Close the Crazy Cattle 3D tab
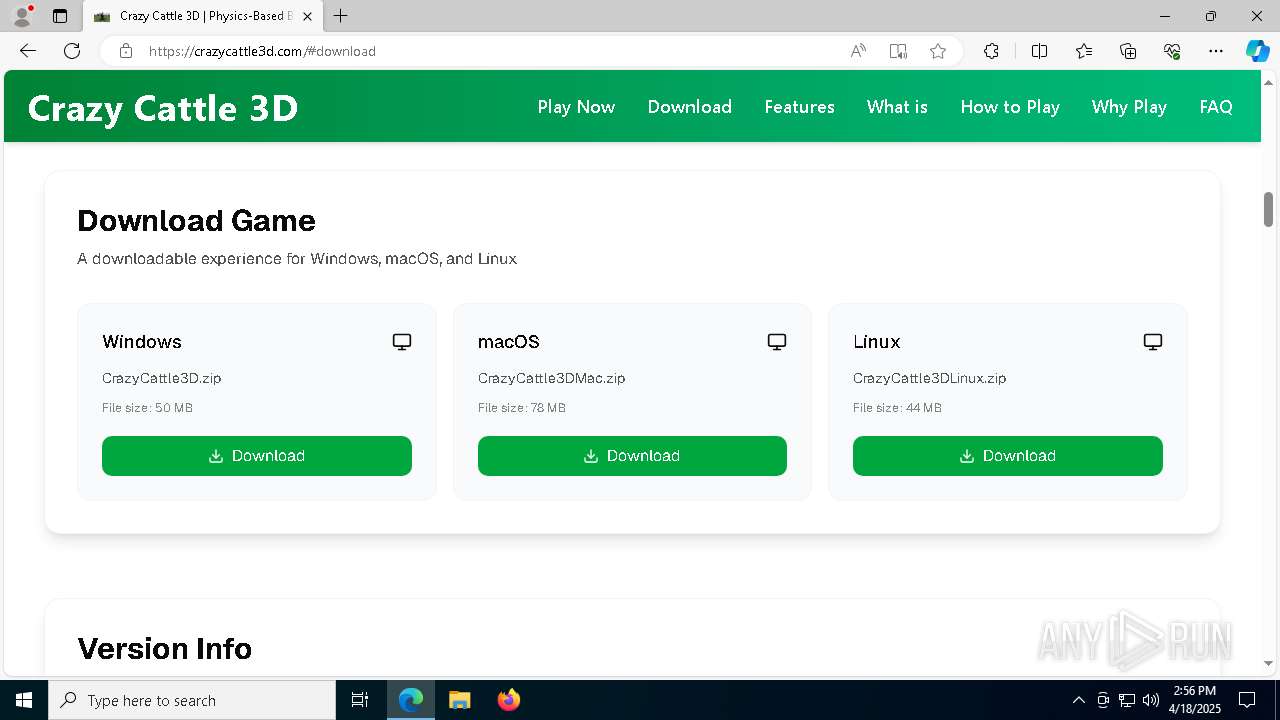The image size is (1280, 720). tap(307, 16)
